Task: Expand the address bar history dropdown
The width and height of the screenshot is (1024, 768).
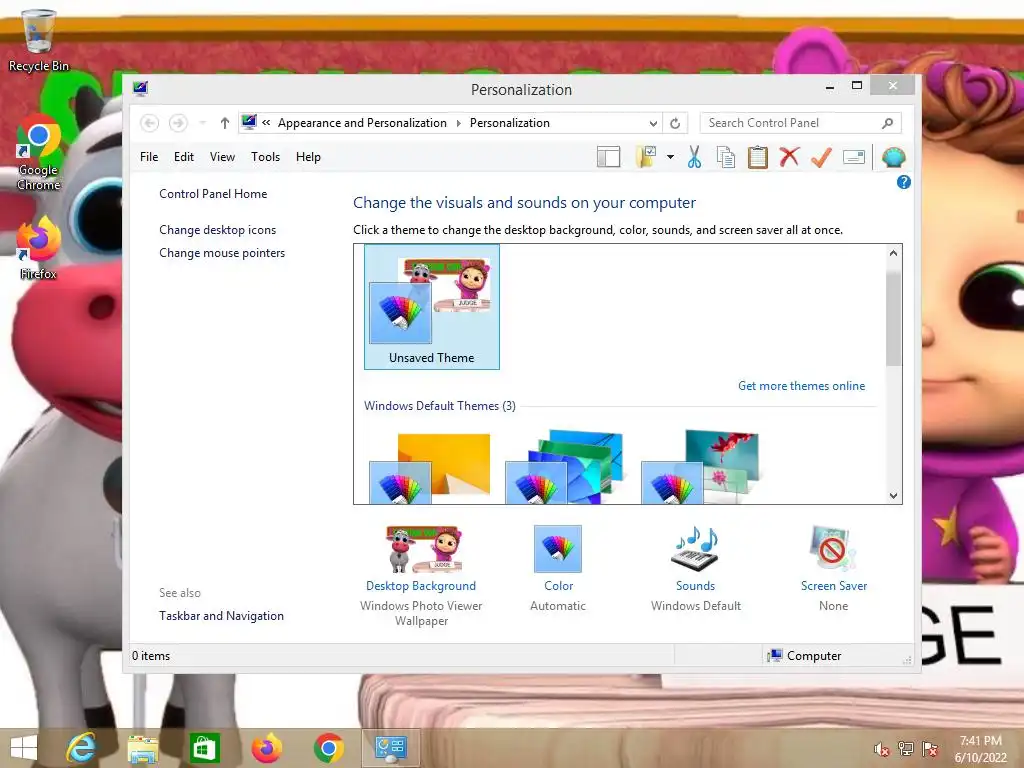Action: pyautogui.click(x=652, y=123)
